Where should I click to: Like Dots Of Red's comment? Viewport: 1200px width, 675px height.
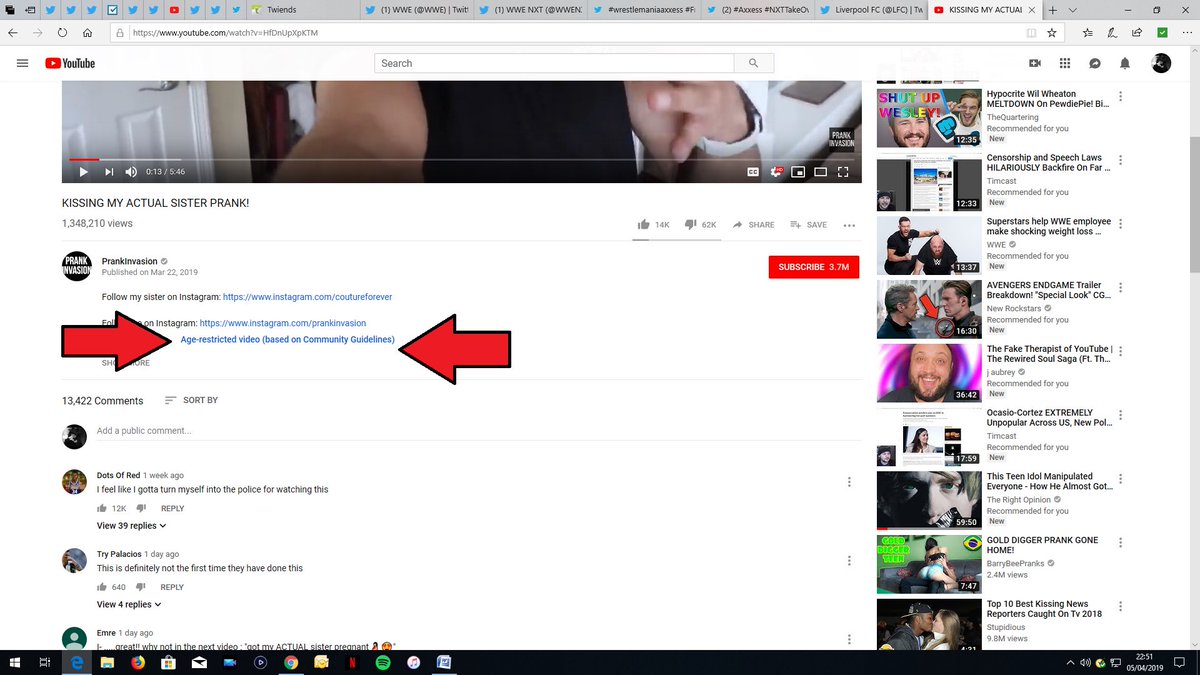coord(102,508)
